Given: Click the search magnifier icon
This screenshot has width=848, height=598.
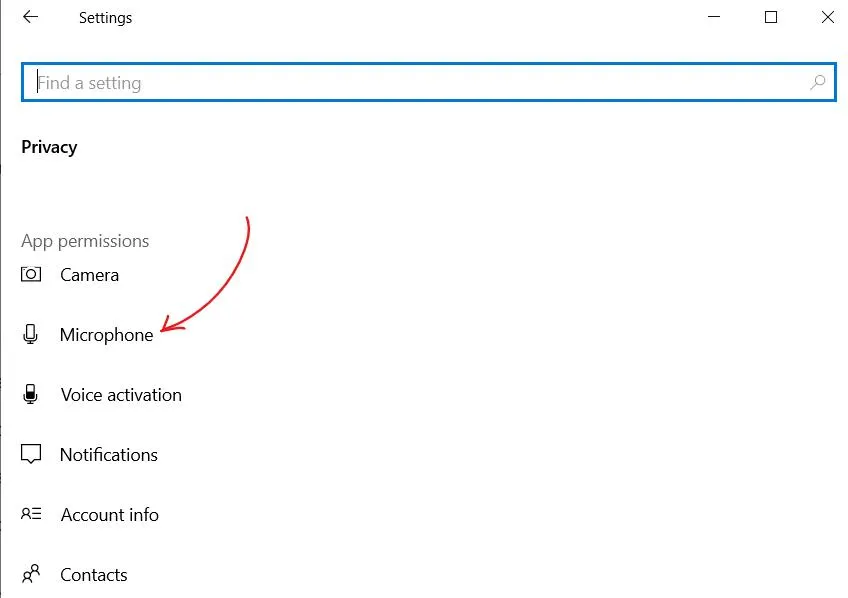Looking at the screenshot, I should [817, 82].
